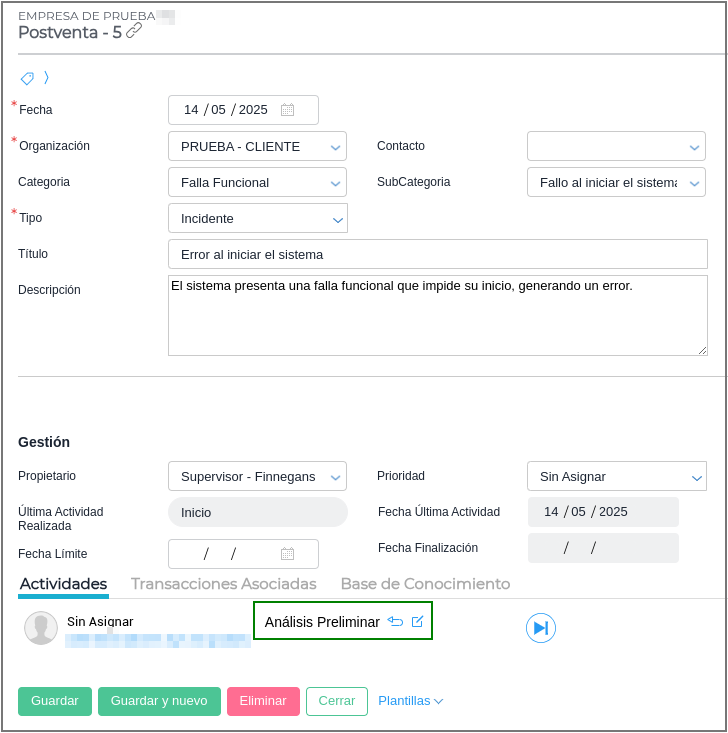
Task: Open the Fecha Límite calendar icon
Action: coord(287,554)
